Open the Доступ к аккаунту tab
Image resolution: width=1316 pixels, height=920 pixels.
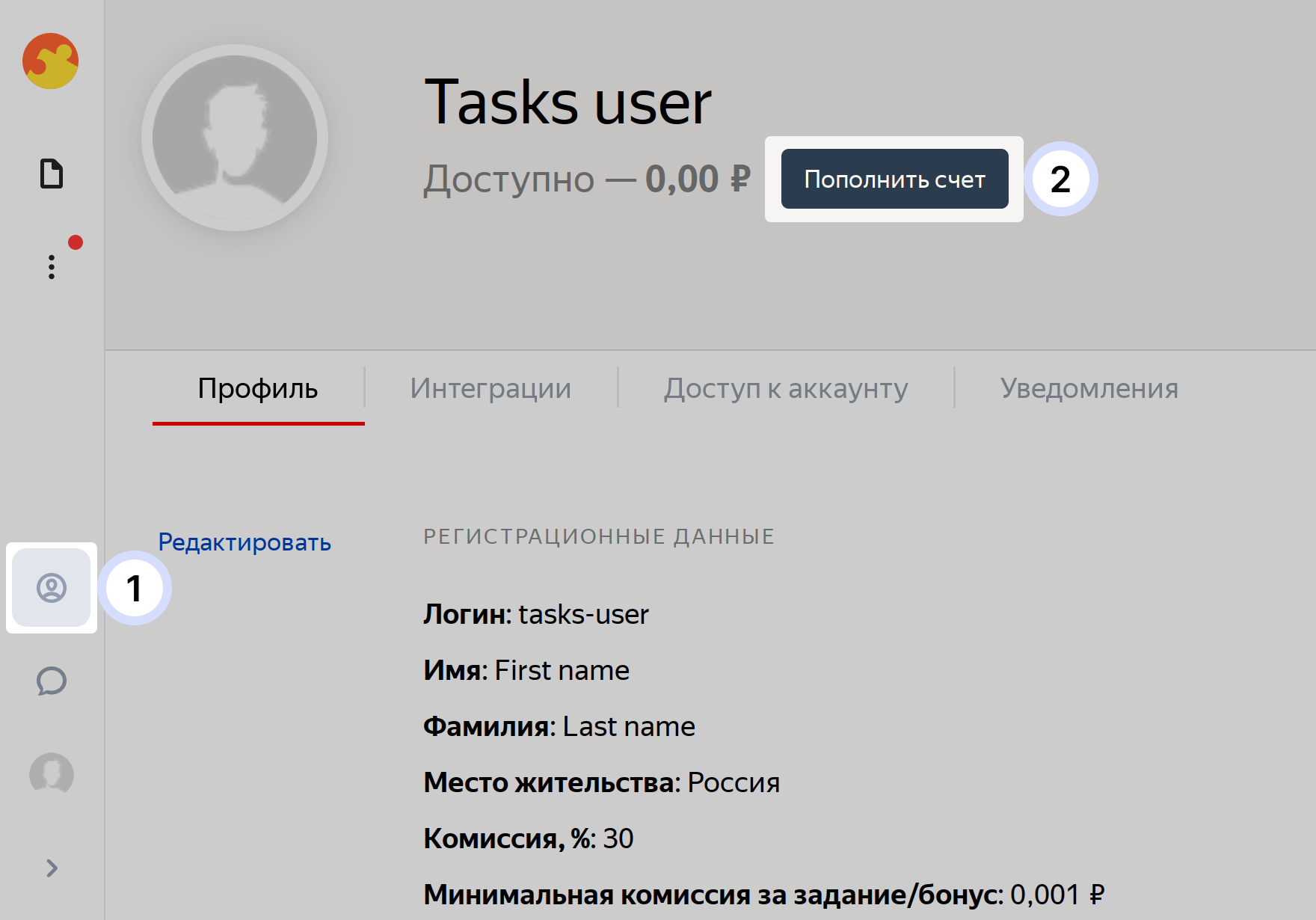[x=785, y=388]
